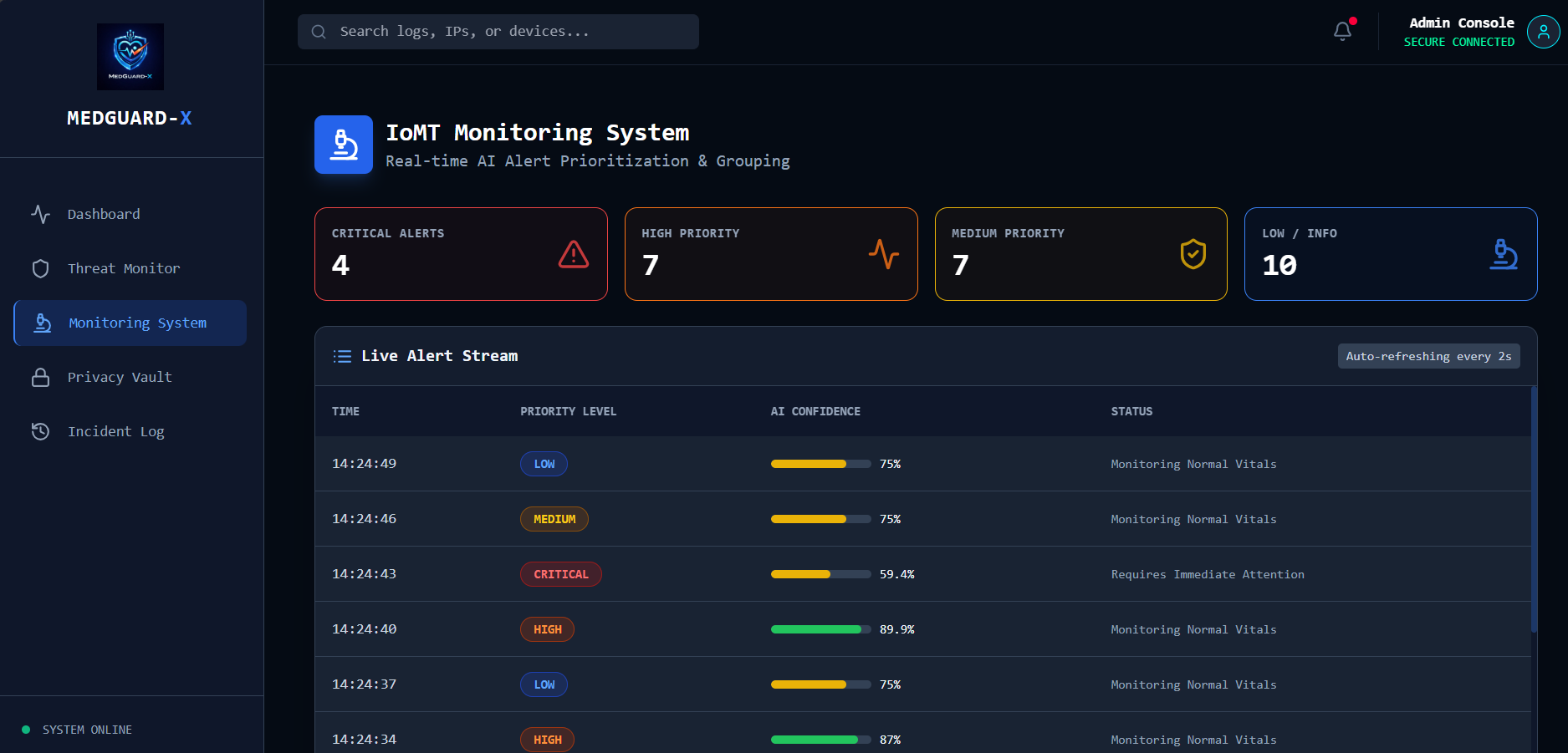Click the MedGuard-X shield logo
The width and height of the screenshot is (1568, 753).
[130, 56]
